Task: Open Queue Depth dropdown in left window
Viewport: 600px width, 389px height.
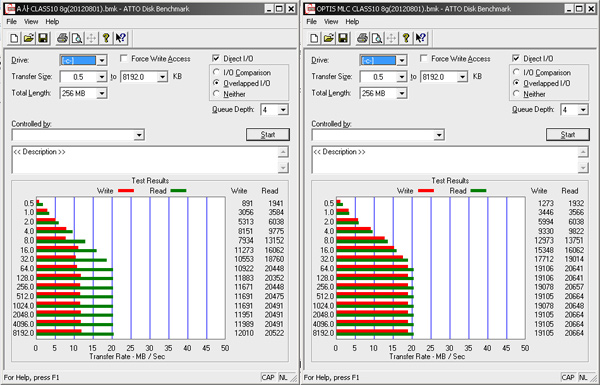Action: point(283,110)
